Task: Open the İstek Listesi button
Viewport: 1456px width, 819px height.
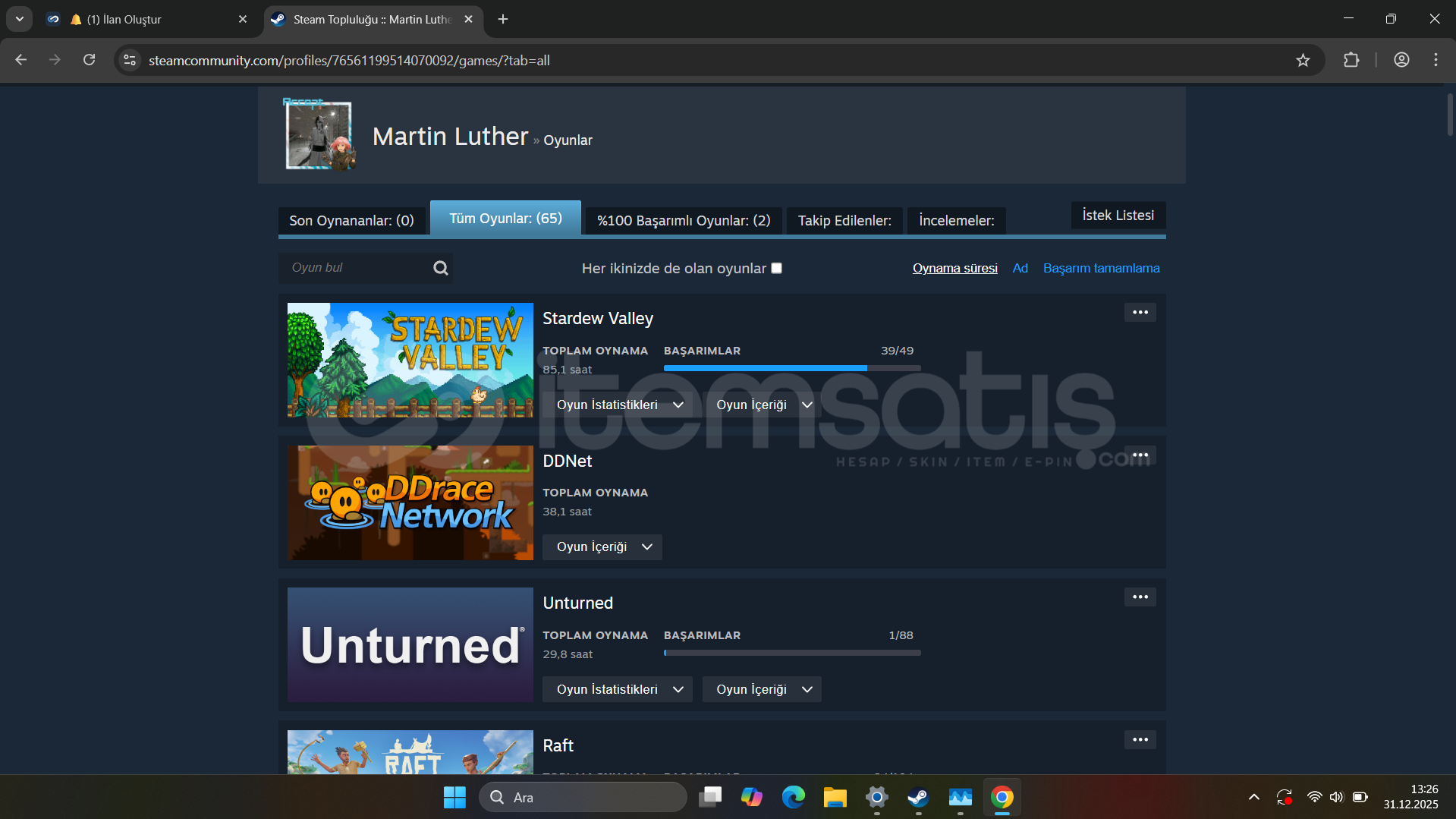Action: (x=1118, y=216)
